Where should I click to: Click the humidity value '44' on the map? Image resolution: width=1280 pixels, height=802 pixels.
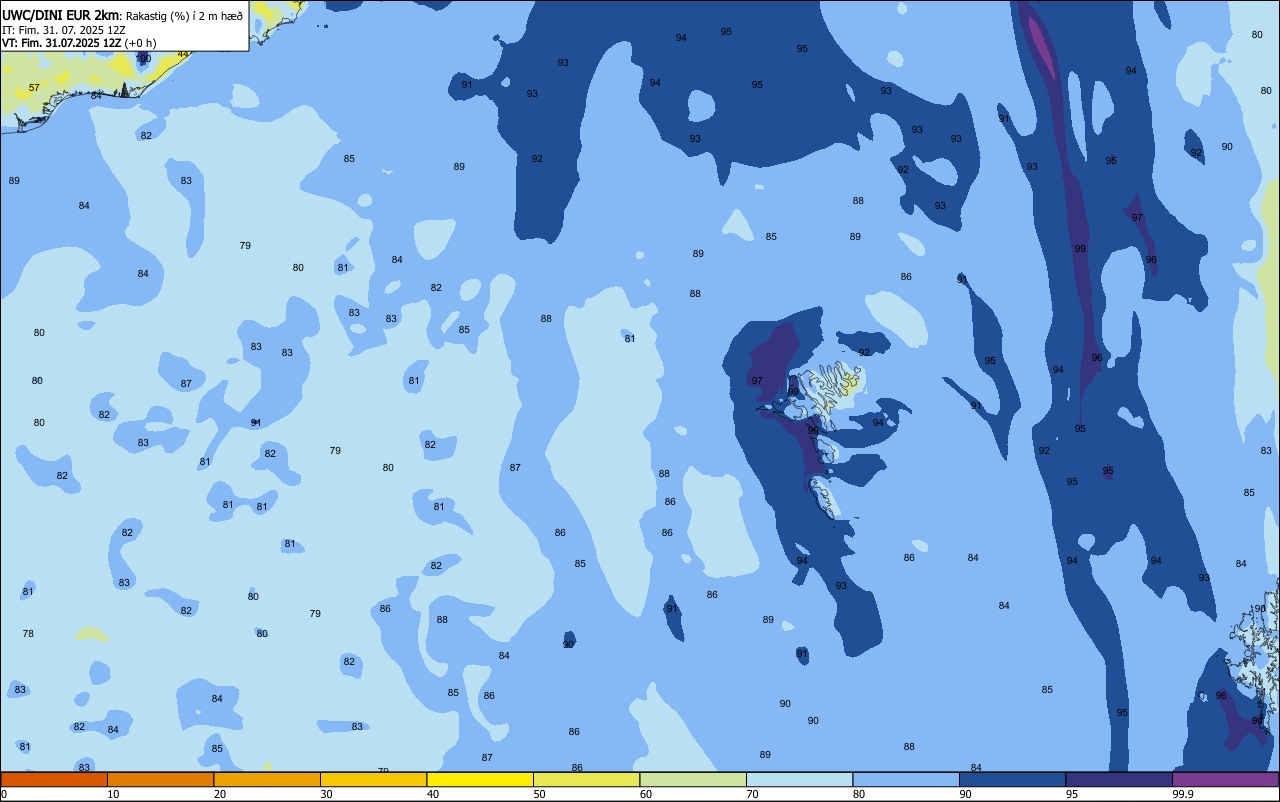click(183, 54)
